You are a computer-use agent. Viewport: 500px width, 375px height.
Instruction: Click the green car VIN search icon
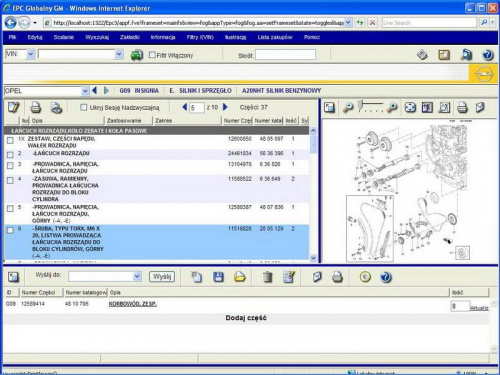pyautogui.click(x=137, y=55)
